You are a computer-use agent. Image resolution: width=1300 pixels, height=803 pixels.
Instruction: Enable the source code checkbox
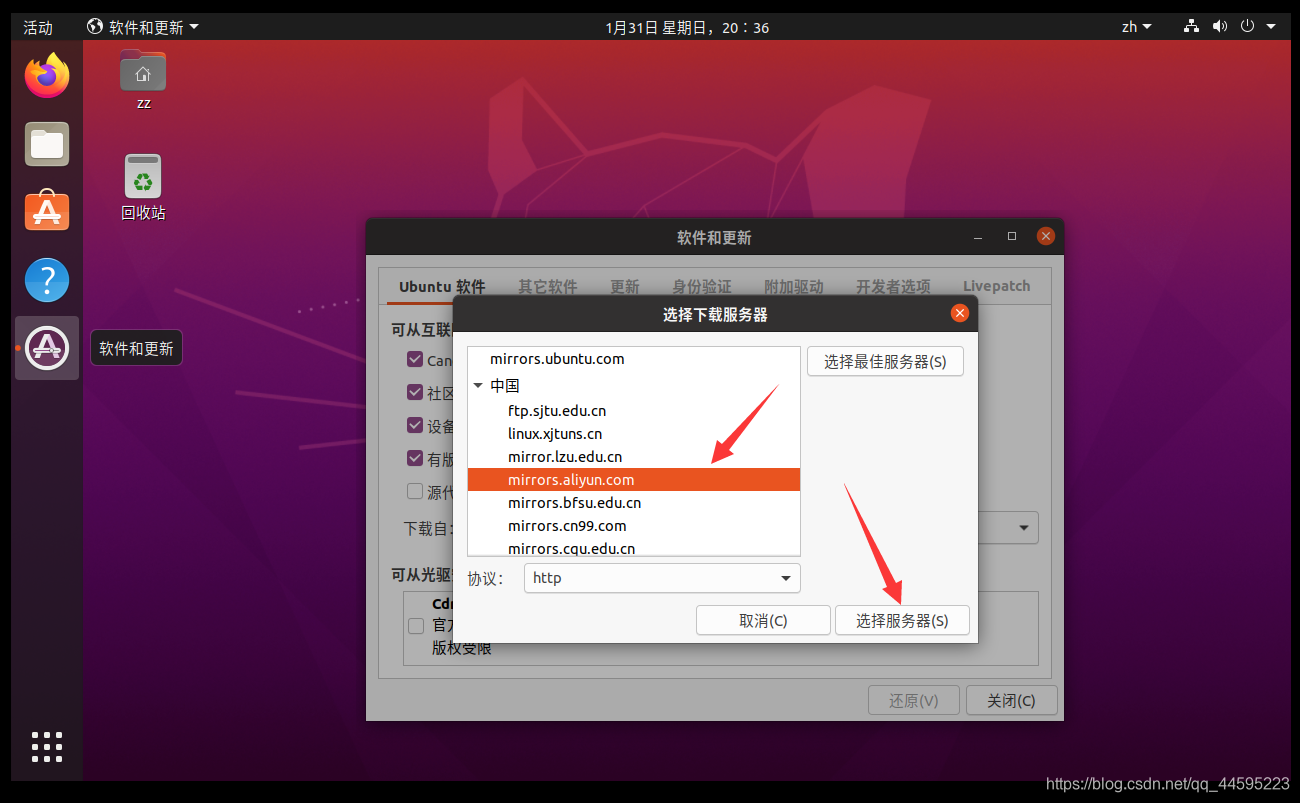(415, 491)
